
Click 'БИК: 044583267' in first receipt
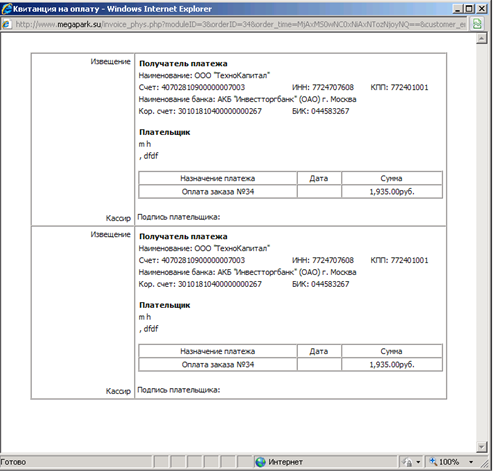(321, 111)
